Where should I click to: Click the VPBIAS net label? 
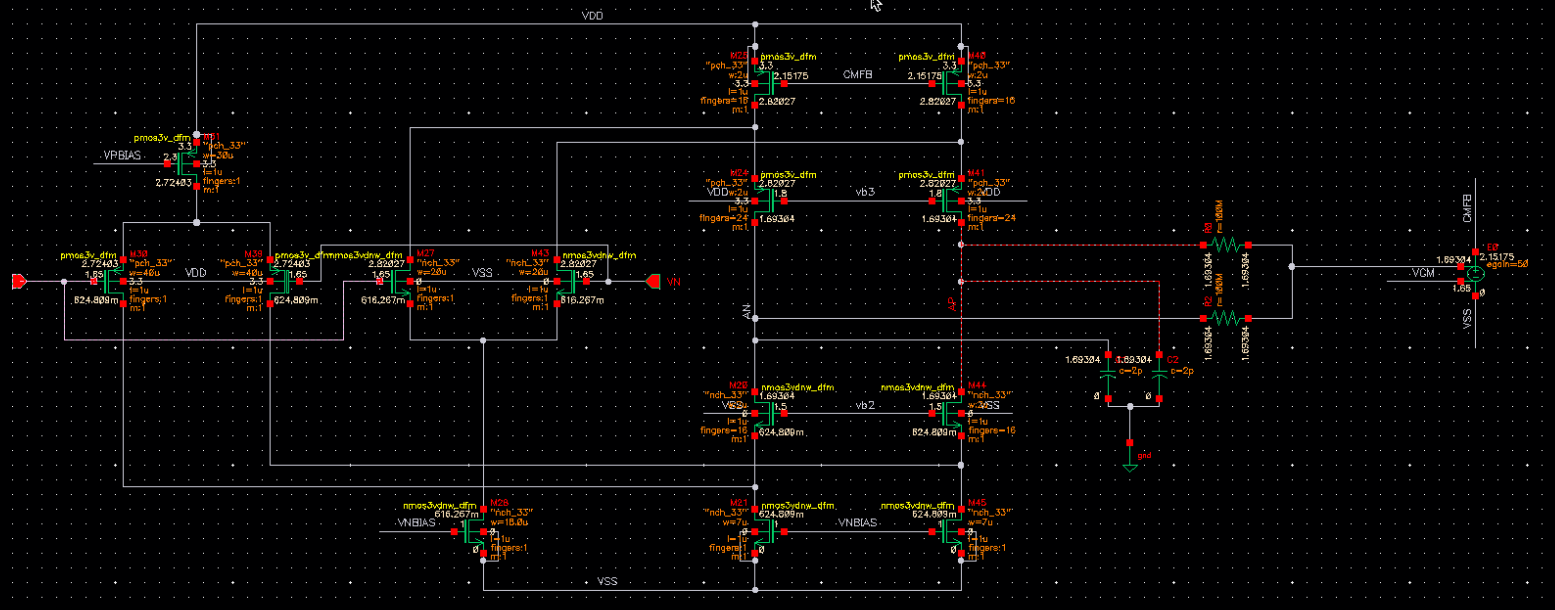pos(125,157)
